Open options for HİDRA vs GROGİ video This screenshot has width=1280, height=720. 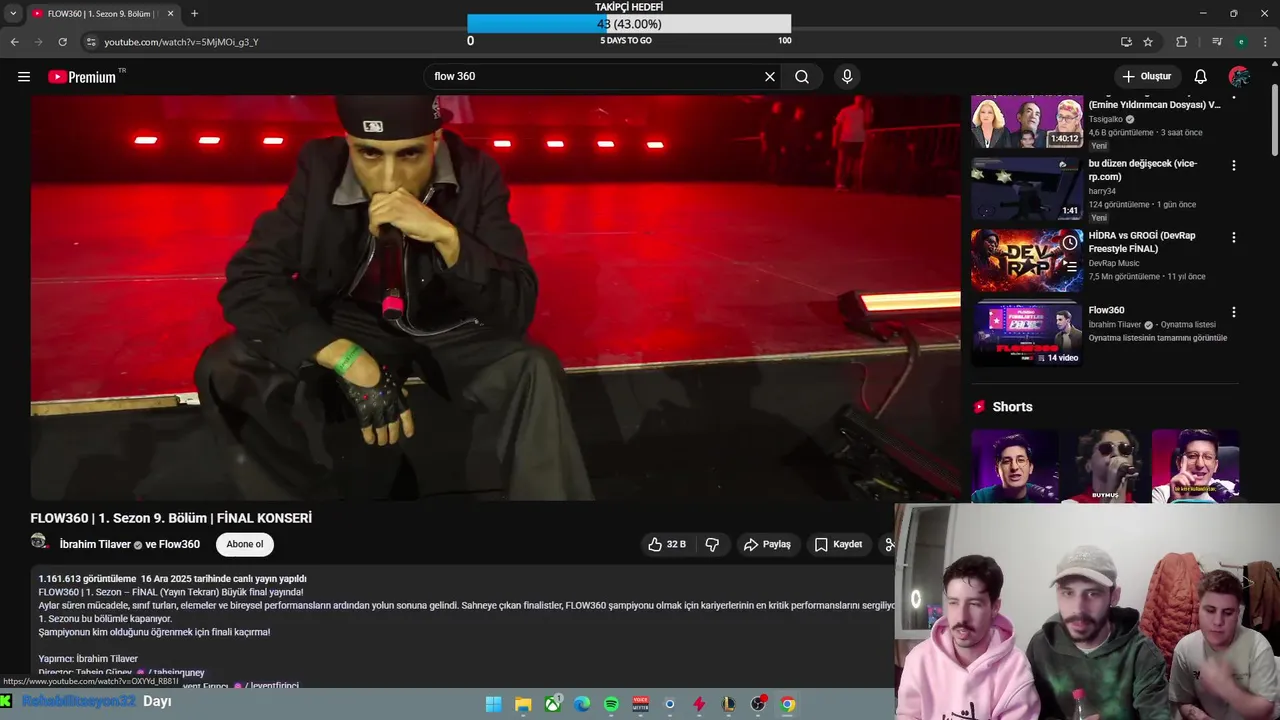coord(1233,237)
